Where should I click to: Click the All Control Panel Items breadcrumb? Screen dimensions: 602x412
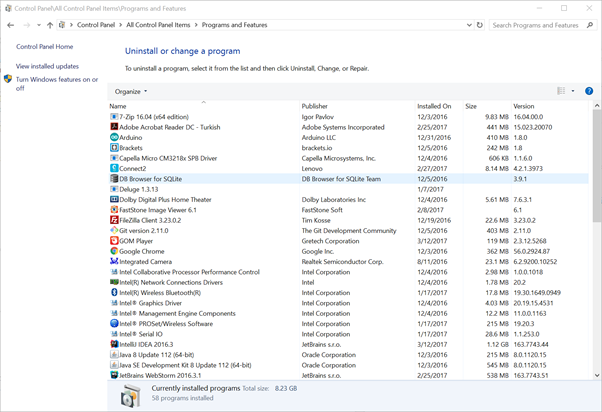tap(158, 25)
